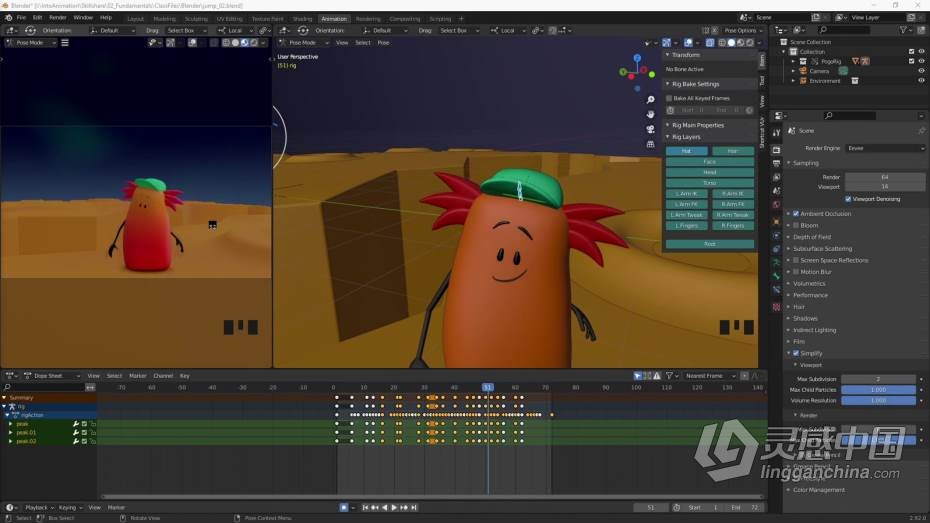
Task: Open the Object properties tab icon
Action: (x=776, y=222)
